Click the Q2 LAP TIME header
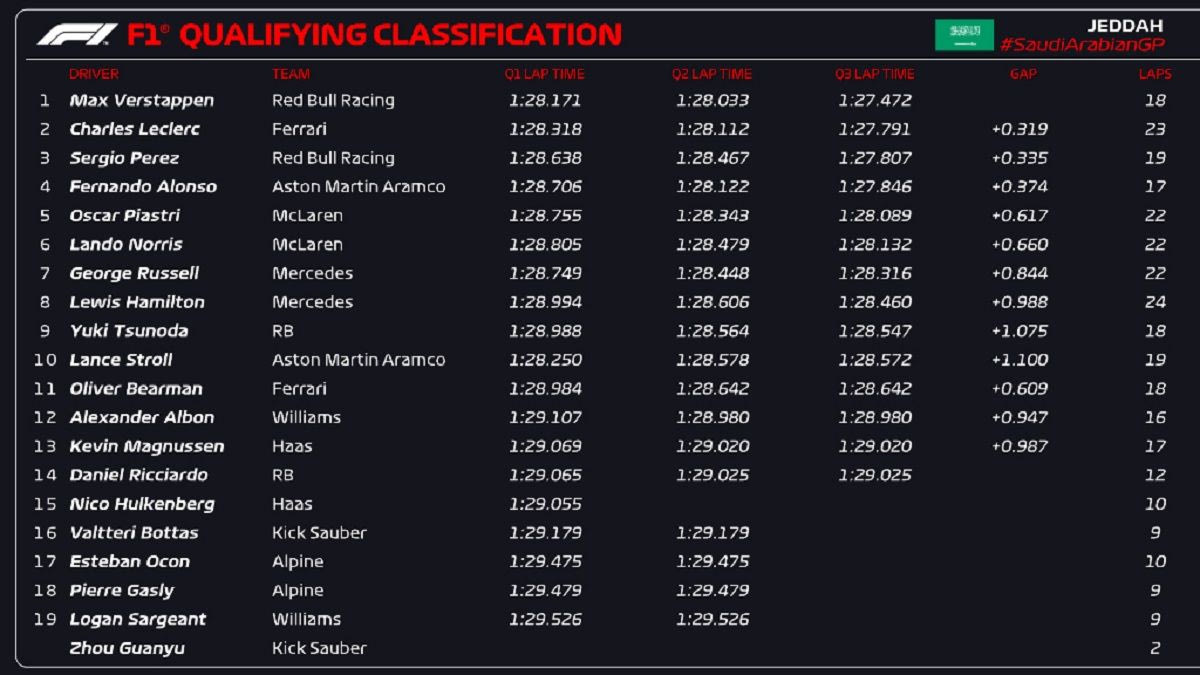This screenshot has width=1200, height=675. pos(712,74)
